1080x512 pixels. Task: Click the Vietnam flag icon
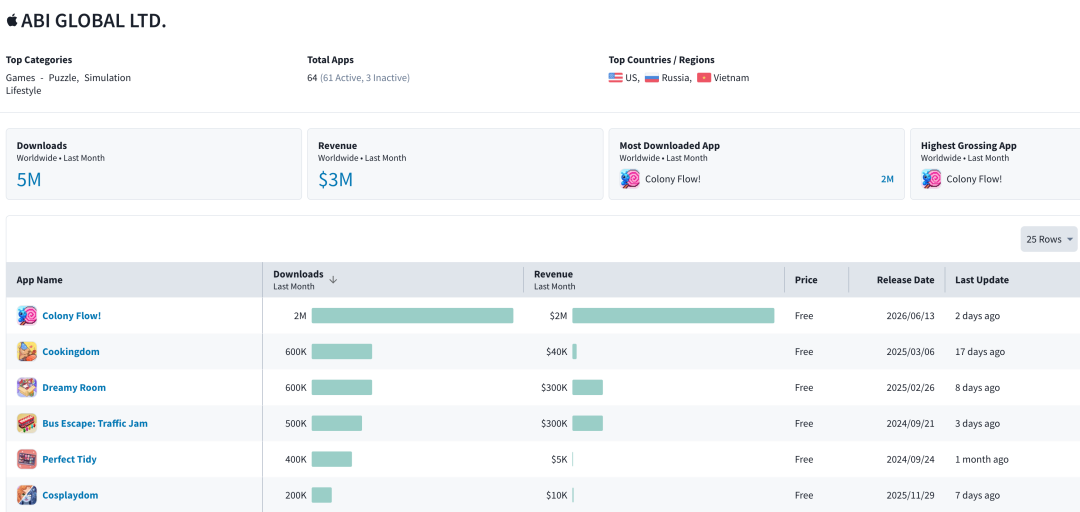click(x=704, y=78)
